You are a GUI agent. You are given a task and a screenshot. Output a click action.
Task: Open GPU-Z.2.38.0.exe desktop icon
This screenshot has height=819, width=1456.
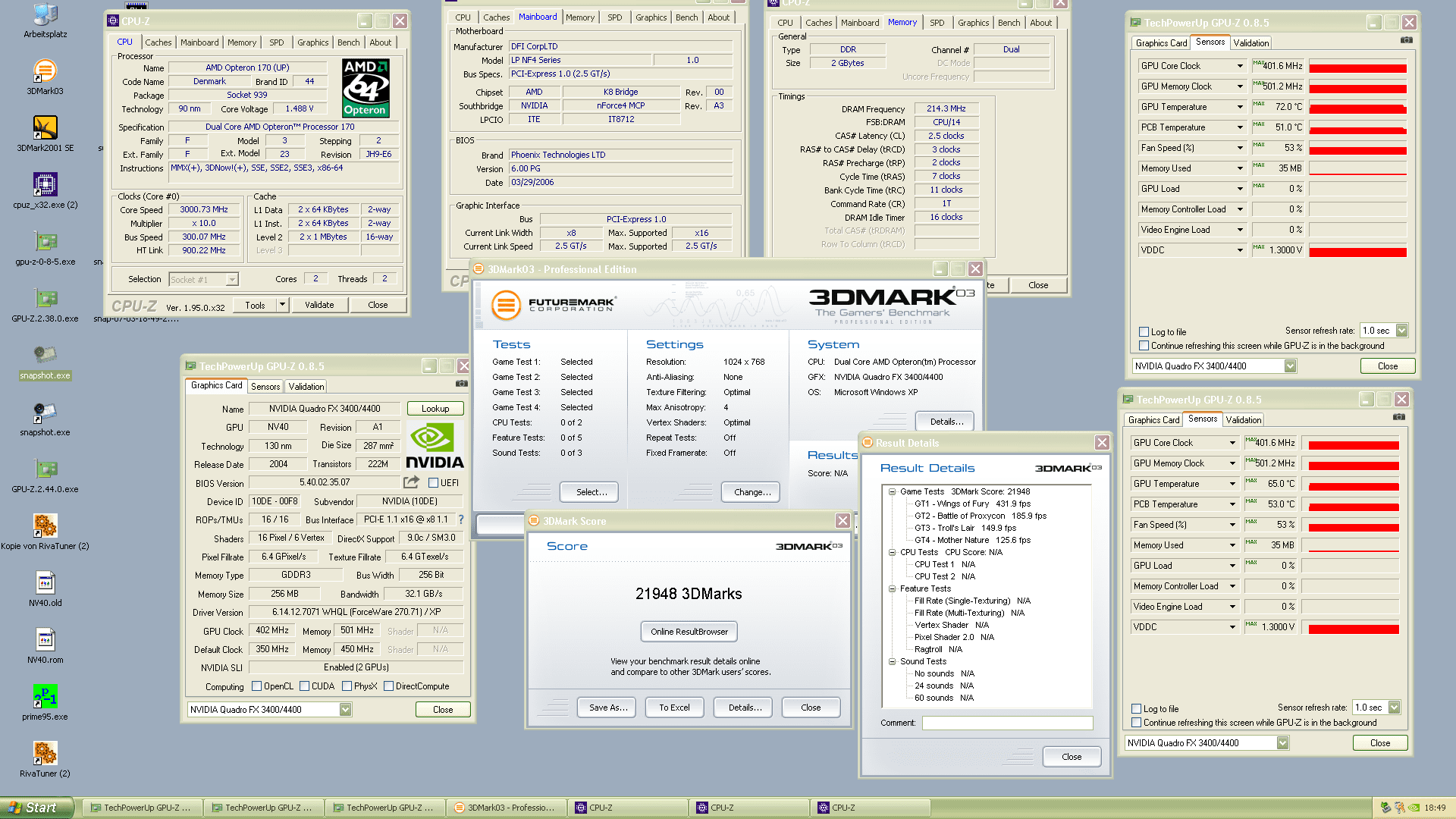[45, 303]
